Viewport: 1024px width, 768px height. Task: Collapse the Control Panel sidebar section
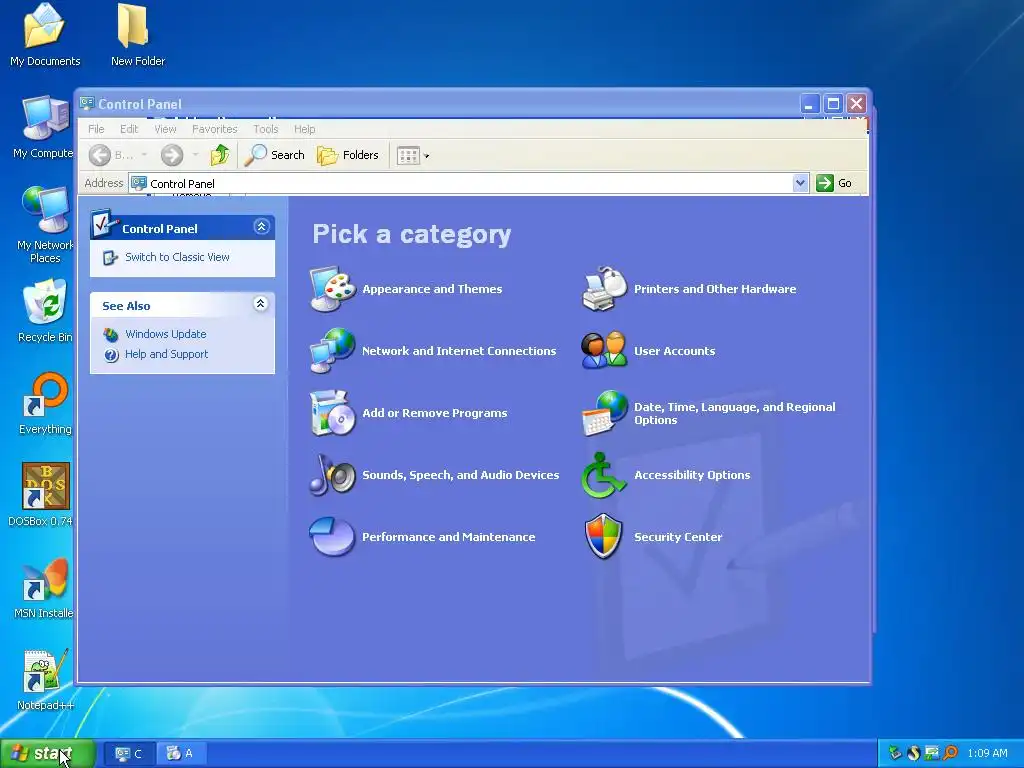click(x=261, y=227)
